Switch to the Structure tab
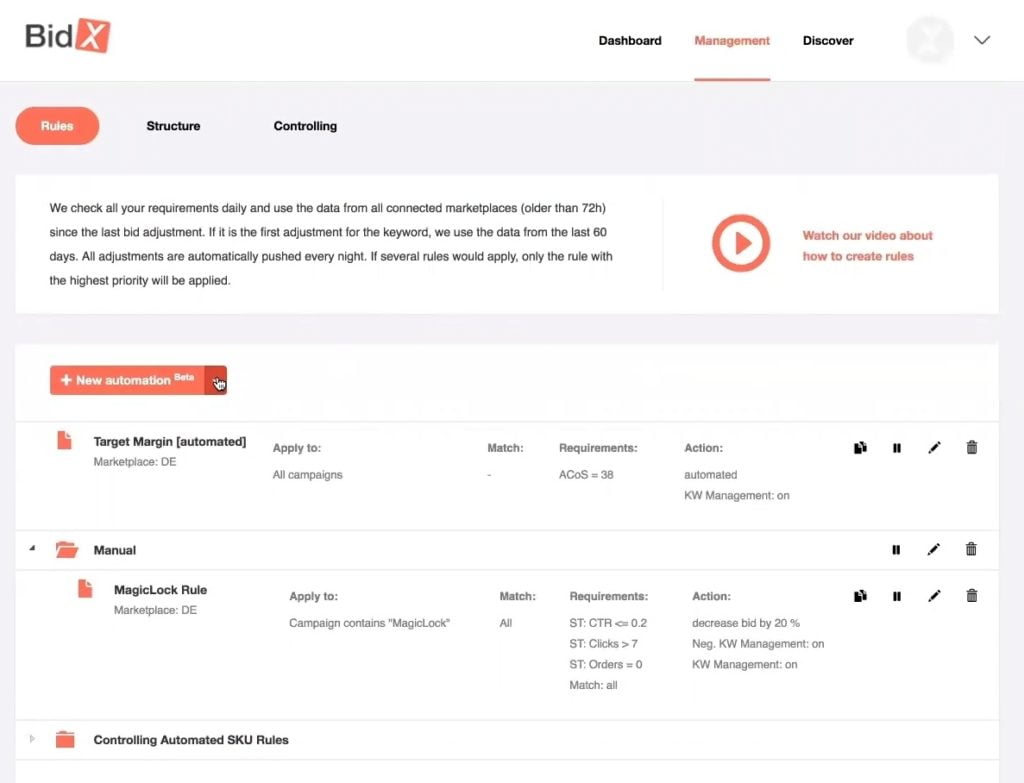Image resolution: width=1024 pixels, height=783 pixels. click(173, 126)
